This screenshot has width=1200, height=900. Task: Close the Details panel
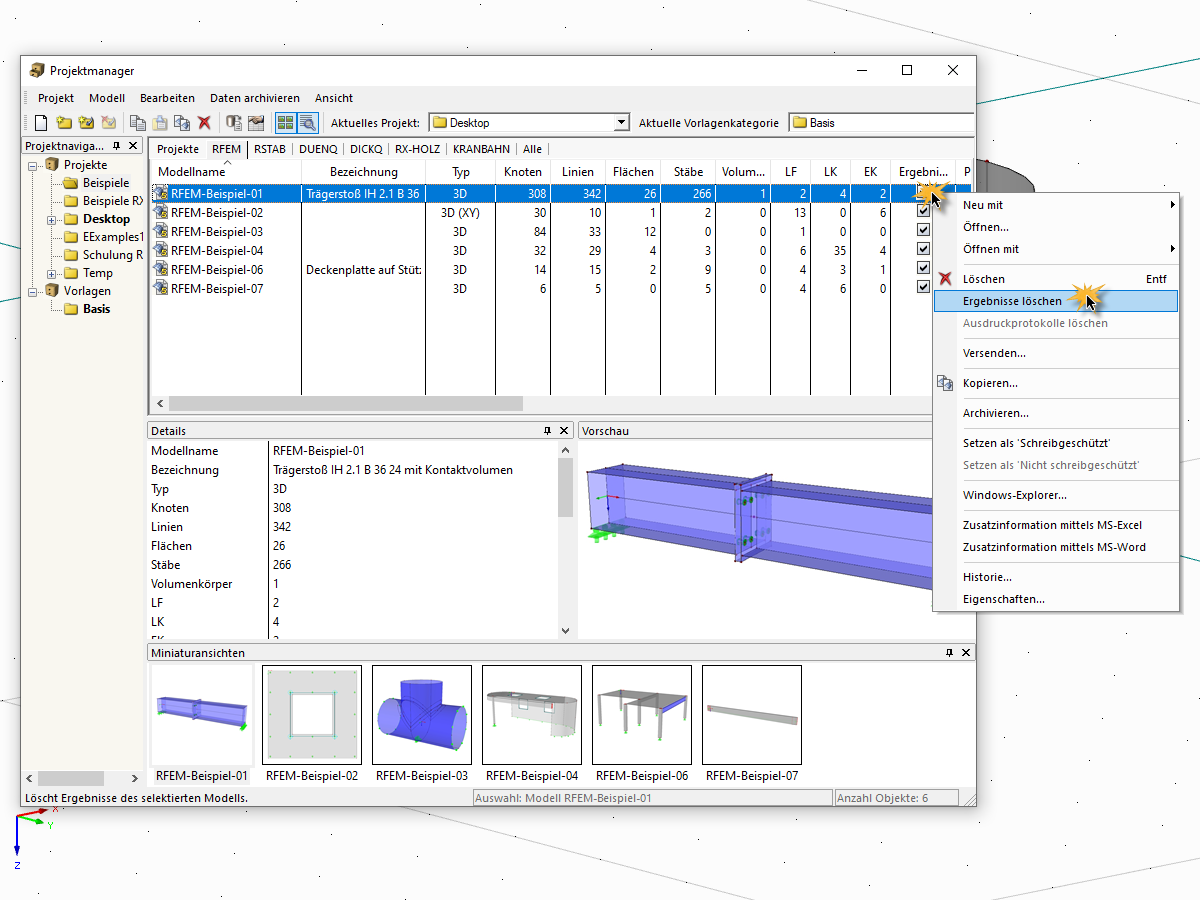(564, 431)
